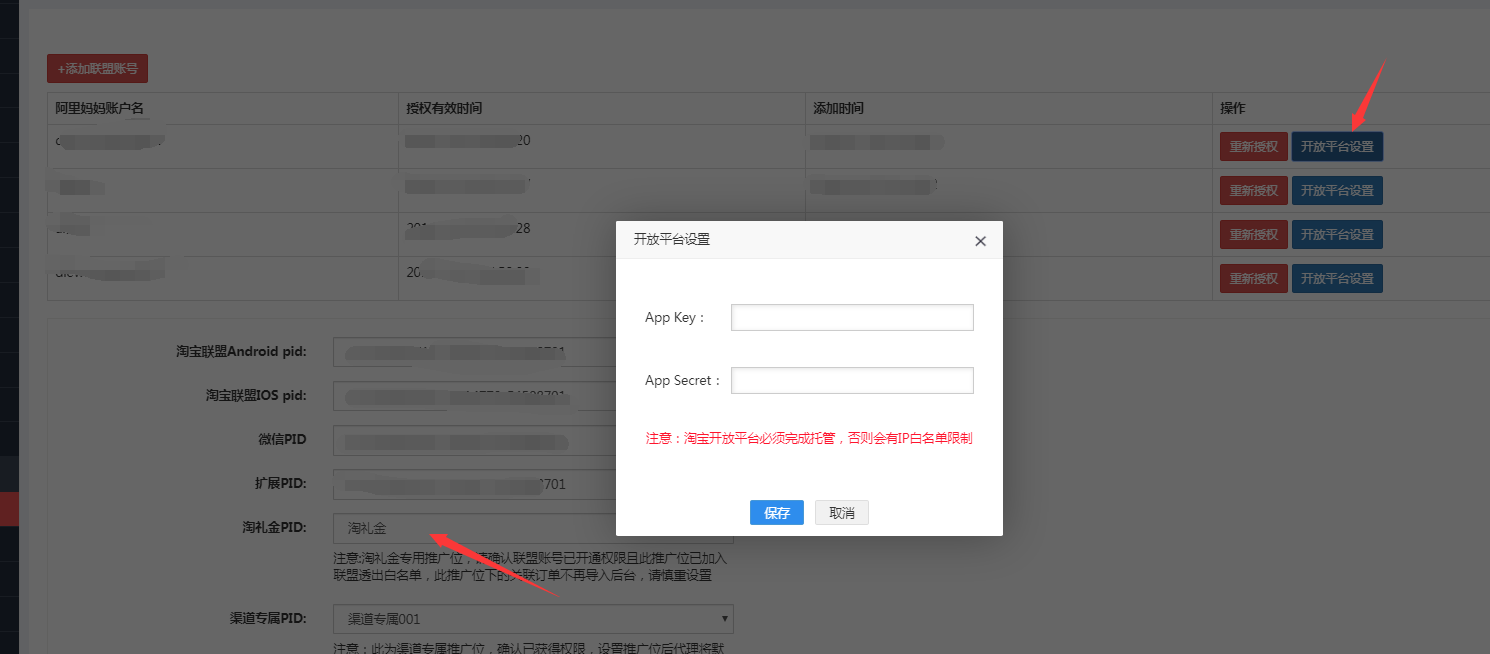The height and width of the screenshot is (654, 1490).
Task: Click the App Key： label
Action: tap(676, 318)
